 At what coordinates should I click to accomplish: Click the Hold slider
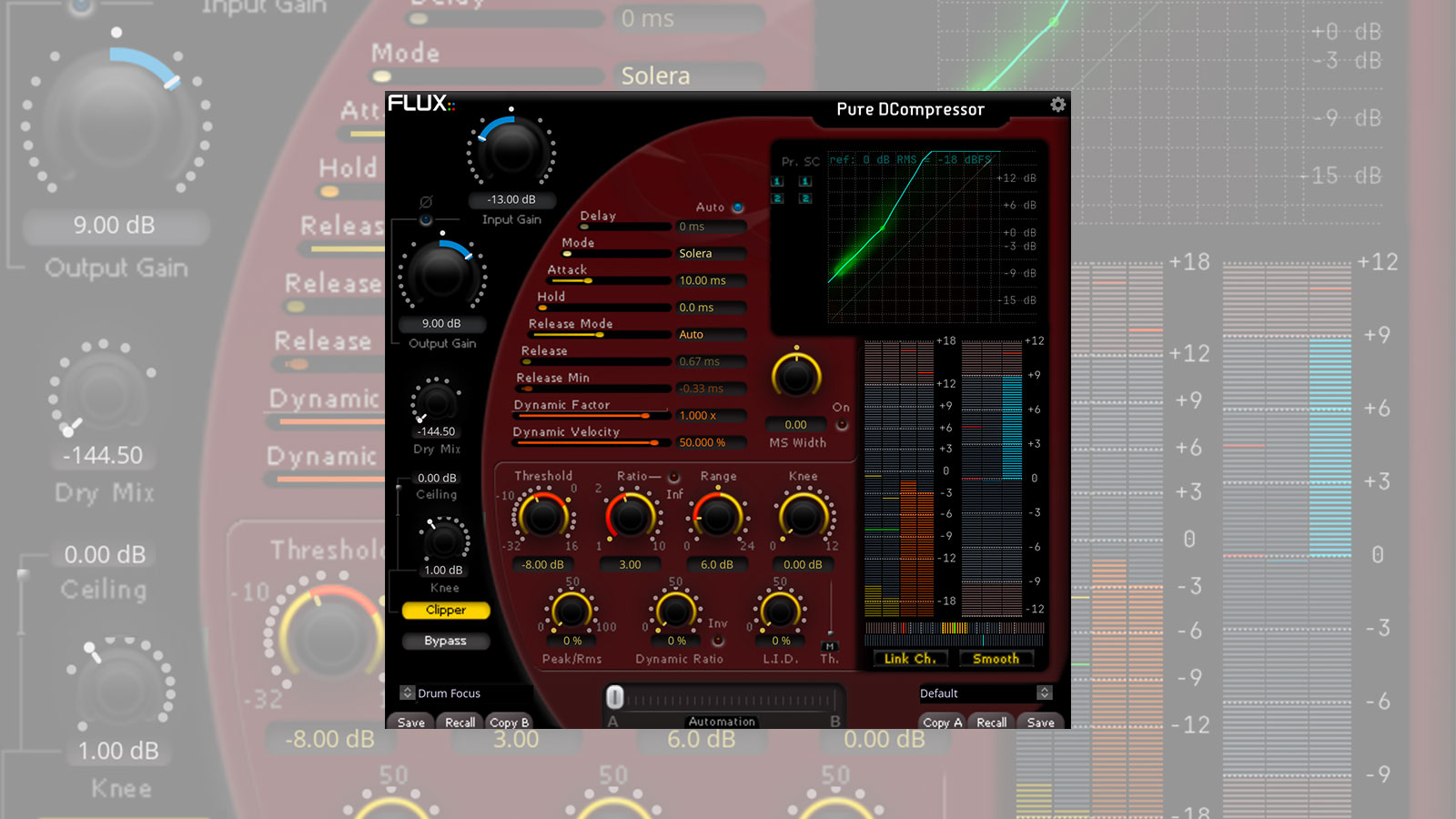[603, 308]
